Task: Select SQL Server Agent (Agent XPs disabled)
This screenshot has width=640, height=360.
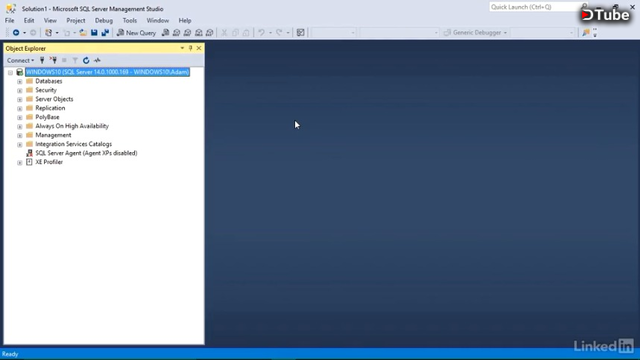Action: [x=86, y=153]
